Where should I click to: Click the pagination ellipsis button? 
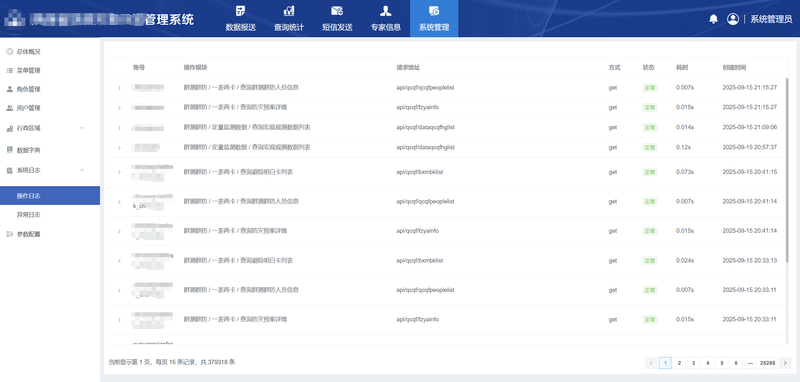click(x=750, y=363)
